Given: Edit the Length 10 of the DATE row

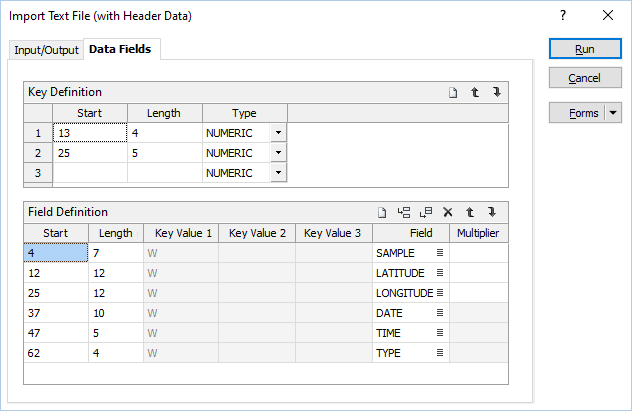Looking at the screenshot, I should click(116, 313).
